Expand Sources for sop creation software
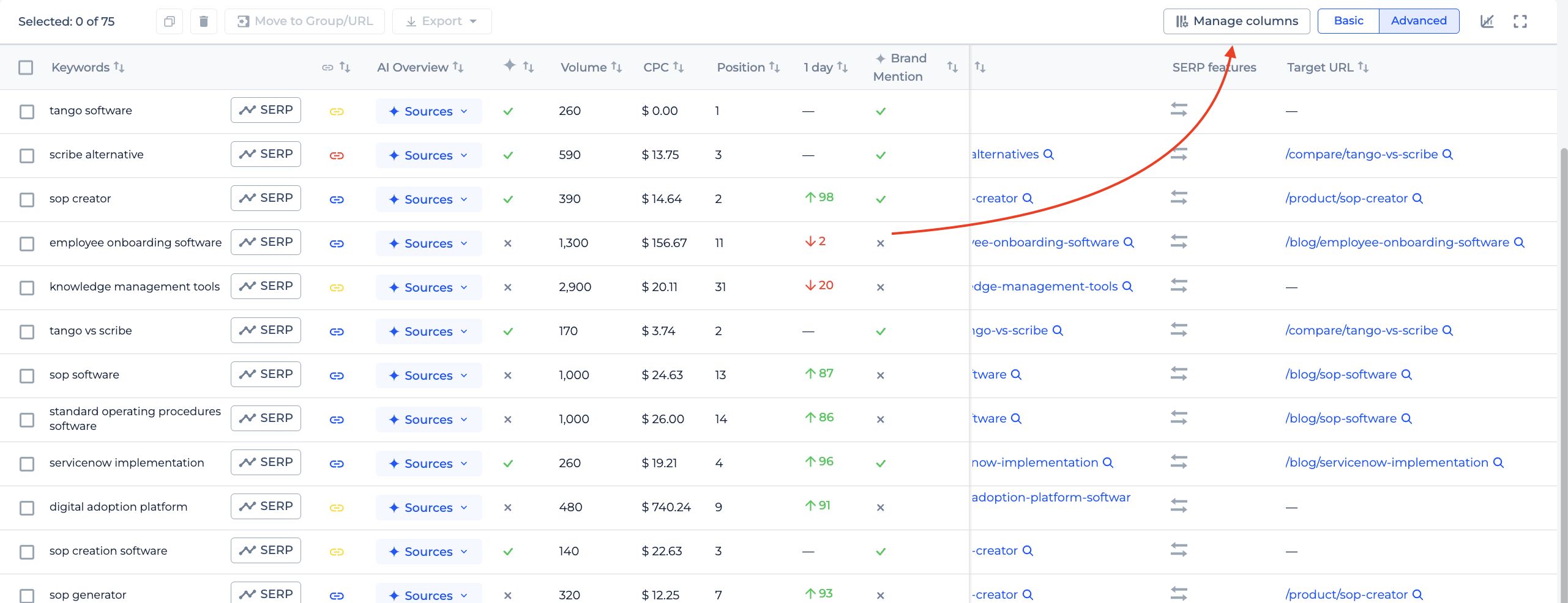 (x=428, y=552)
